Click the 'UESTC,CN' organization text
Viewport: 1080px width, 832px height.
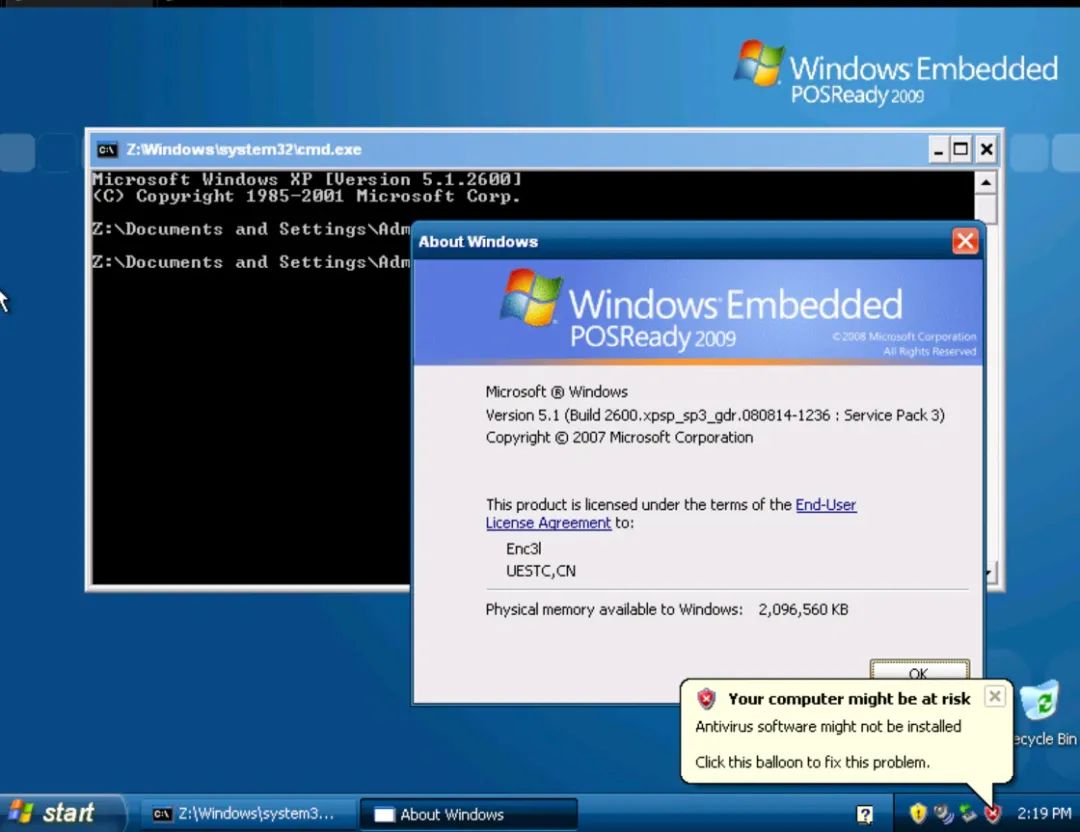(541, 571)
